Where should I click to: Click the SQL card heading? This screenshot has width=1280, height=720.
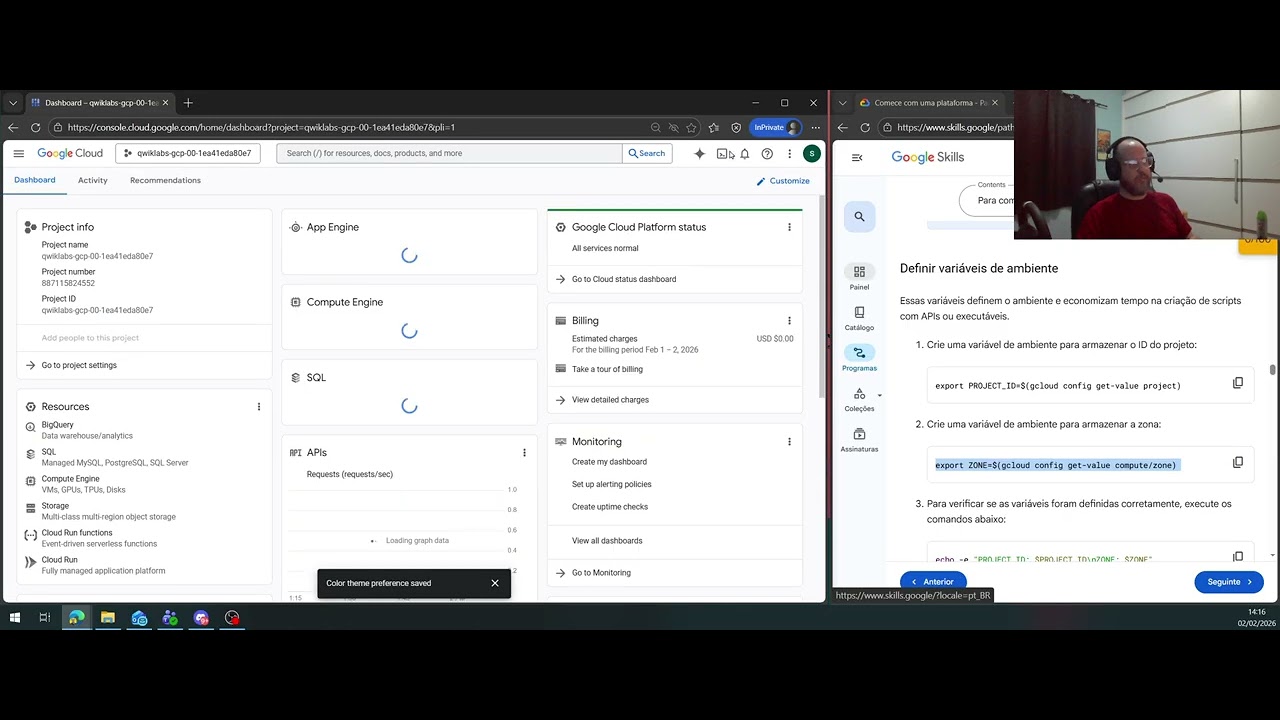click(x=316, y=377)
